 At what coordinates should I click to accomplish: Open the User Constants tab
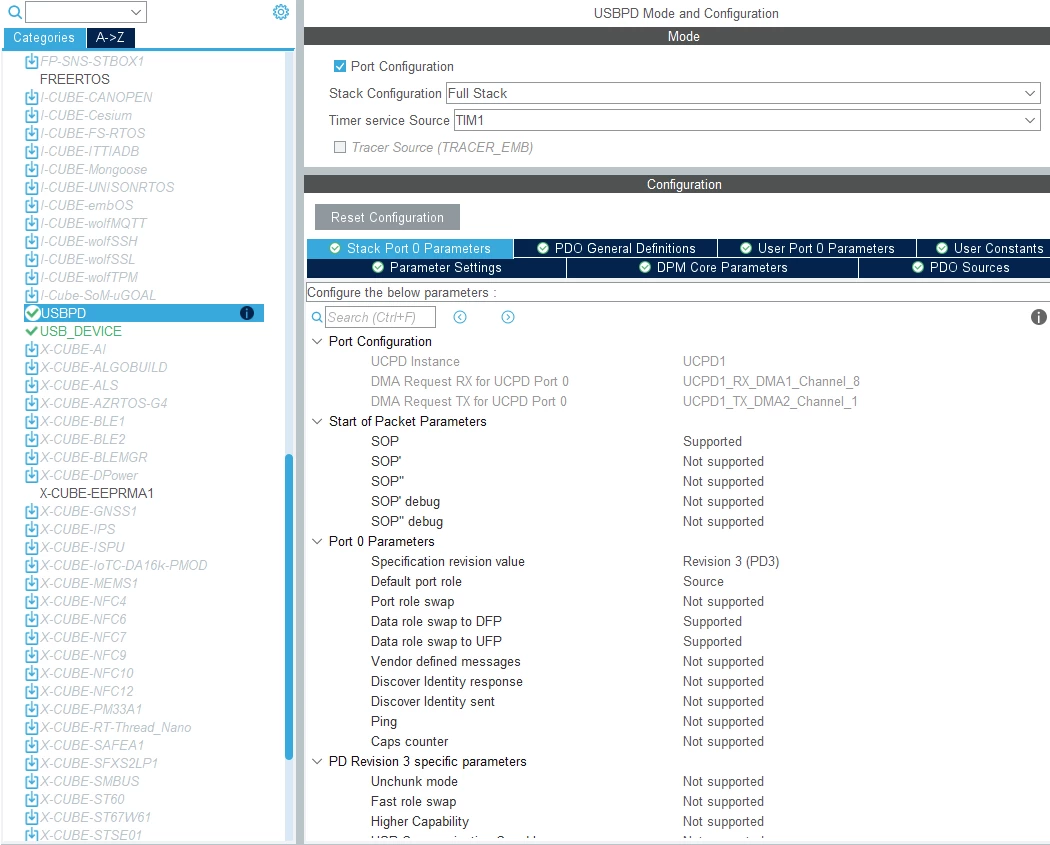(x=984, y=248)
